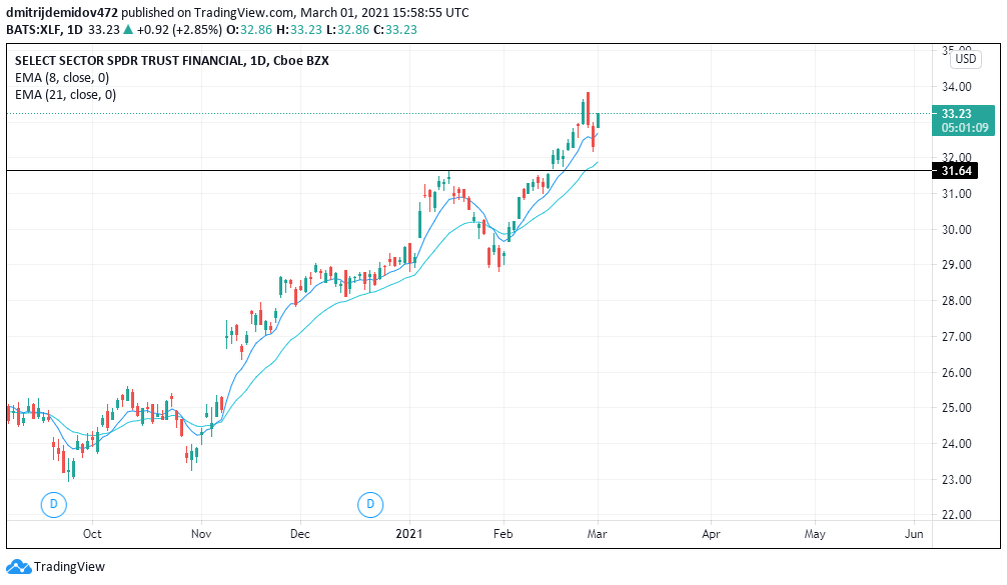Click the 34.00 price axis label
The height and width of the screenshot is (585, 1007).
tap(956, 87)
